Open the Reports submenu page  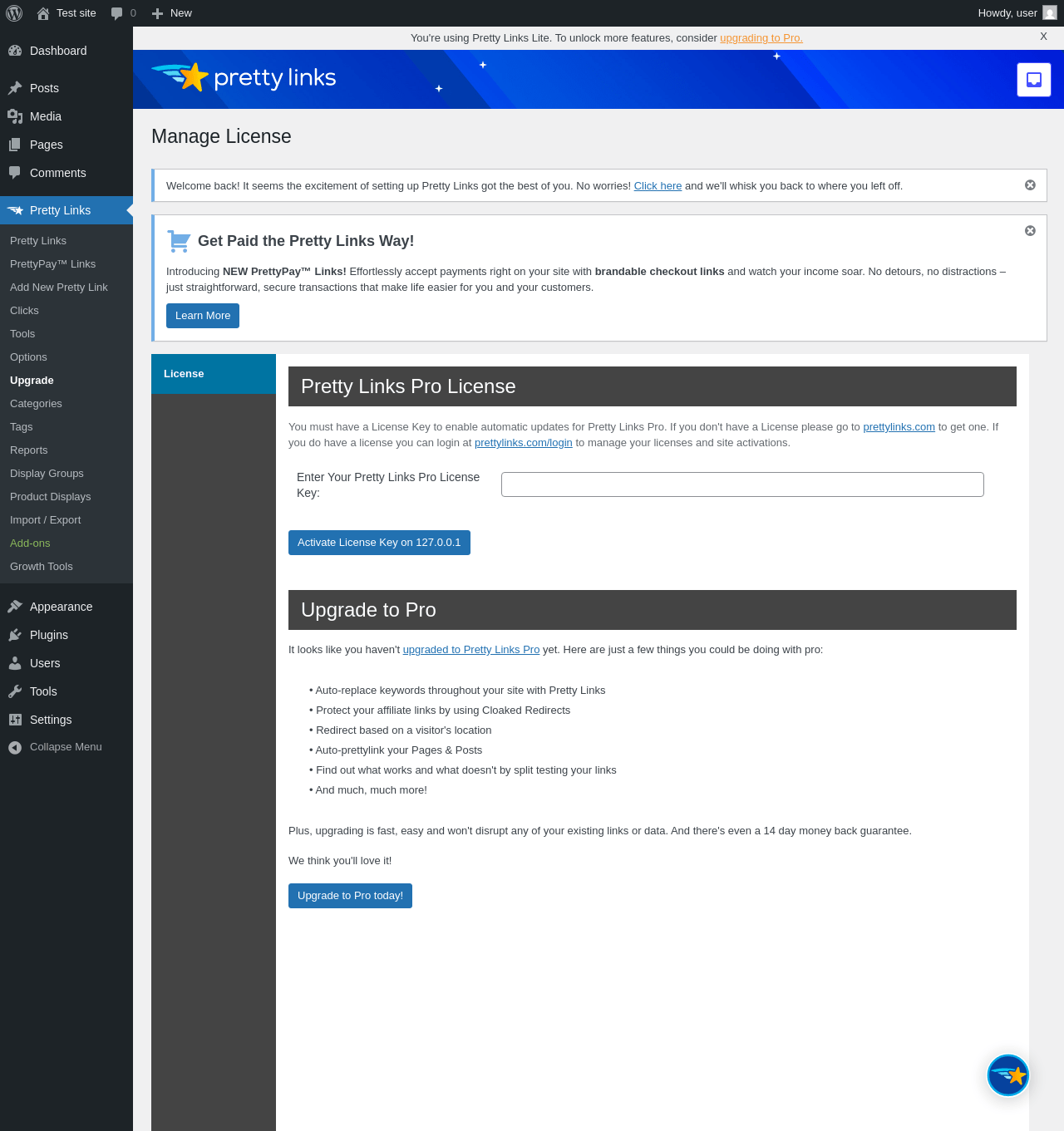(29, 450)
